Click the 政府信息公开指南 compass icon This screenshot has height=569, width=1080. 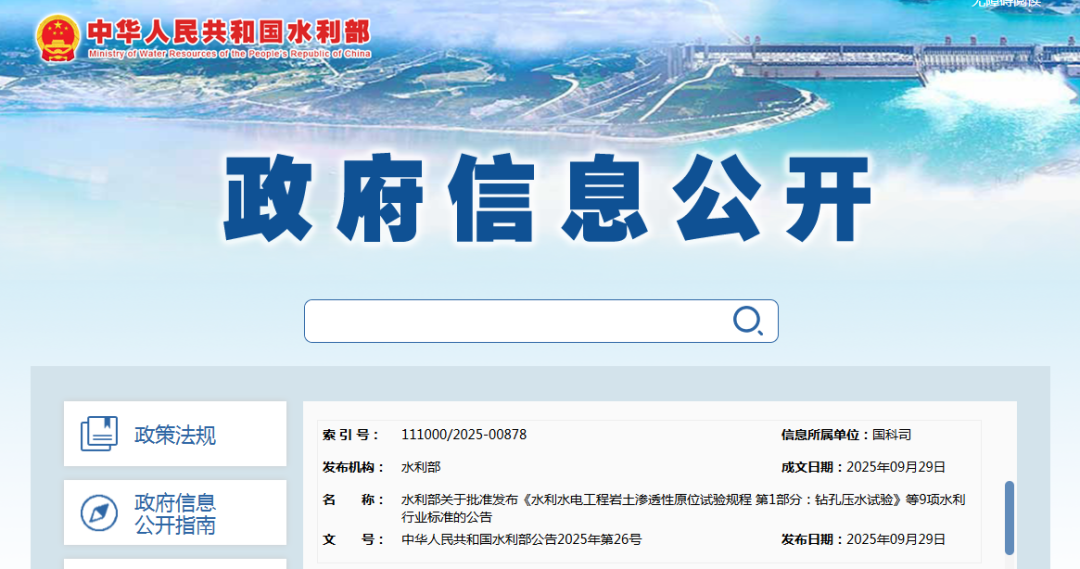point(99,513)
